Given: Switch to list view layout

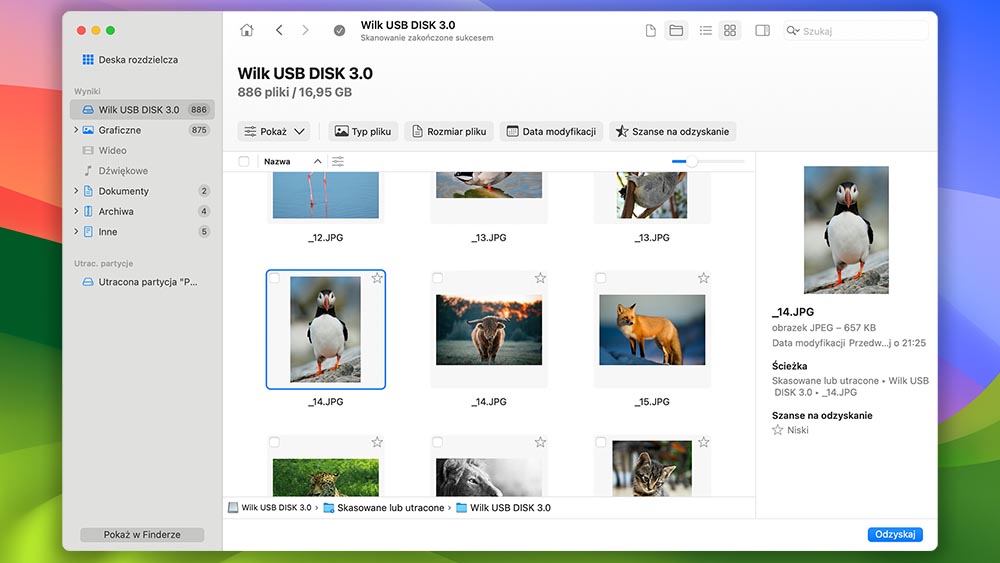Looking at the screenshot, I should [x=705, y=31].
